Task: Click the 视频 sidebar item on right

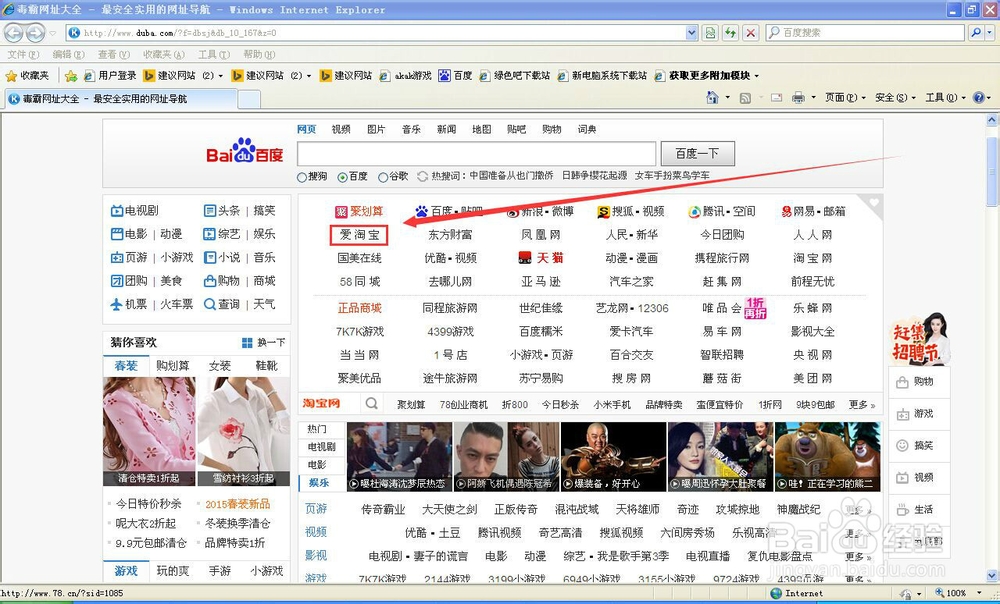Action: pyautogui.click(x=918, y=477)
